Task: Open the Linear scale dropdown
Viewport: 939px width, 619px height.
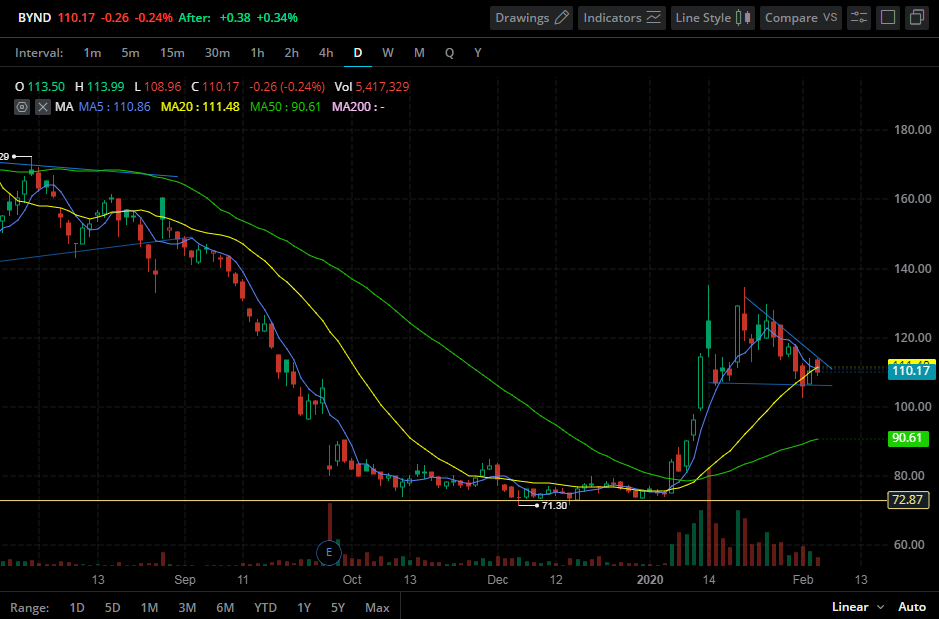Action: 858,607
